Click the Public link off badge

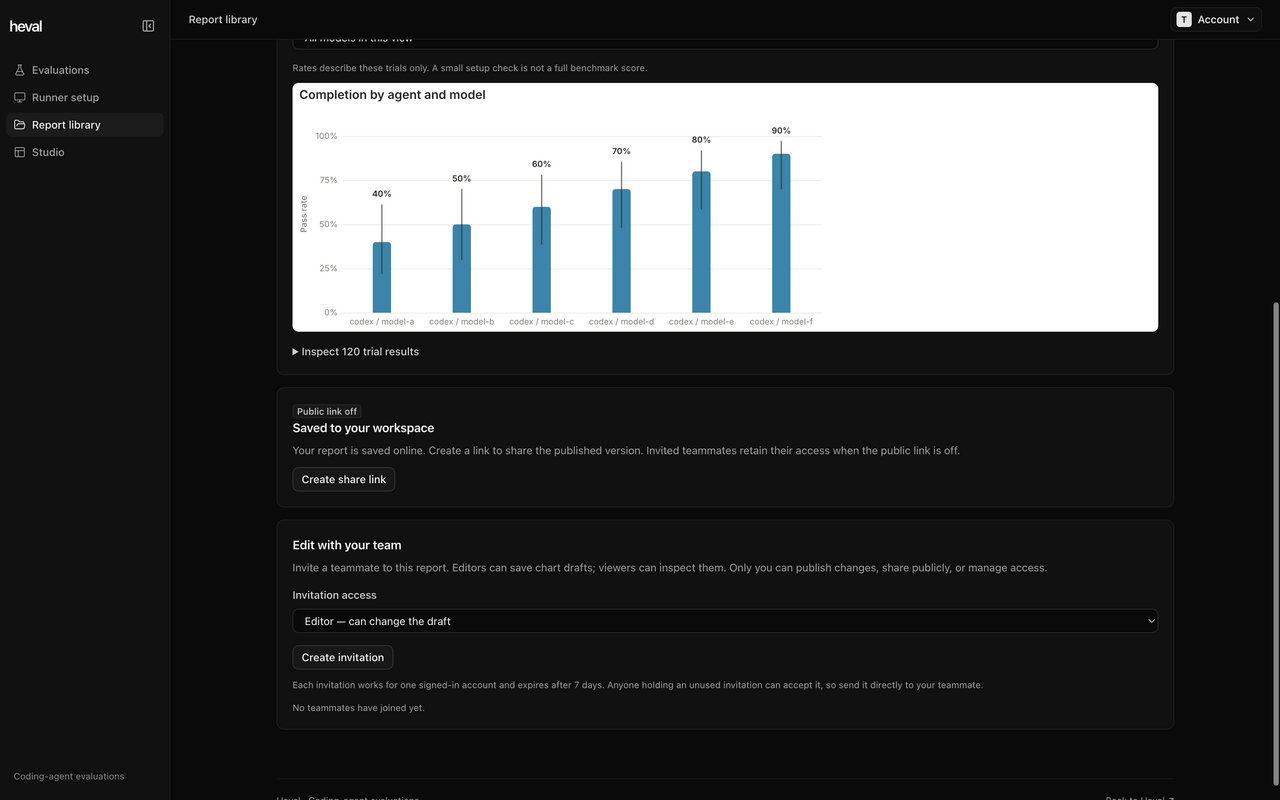pos(327,411)
